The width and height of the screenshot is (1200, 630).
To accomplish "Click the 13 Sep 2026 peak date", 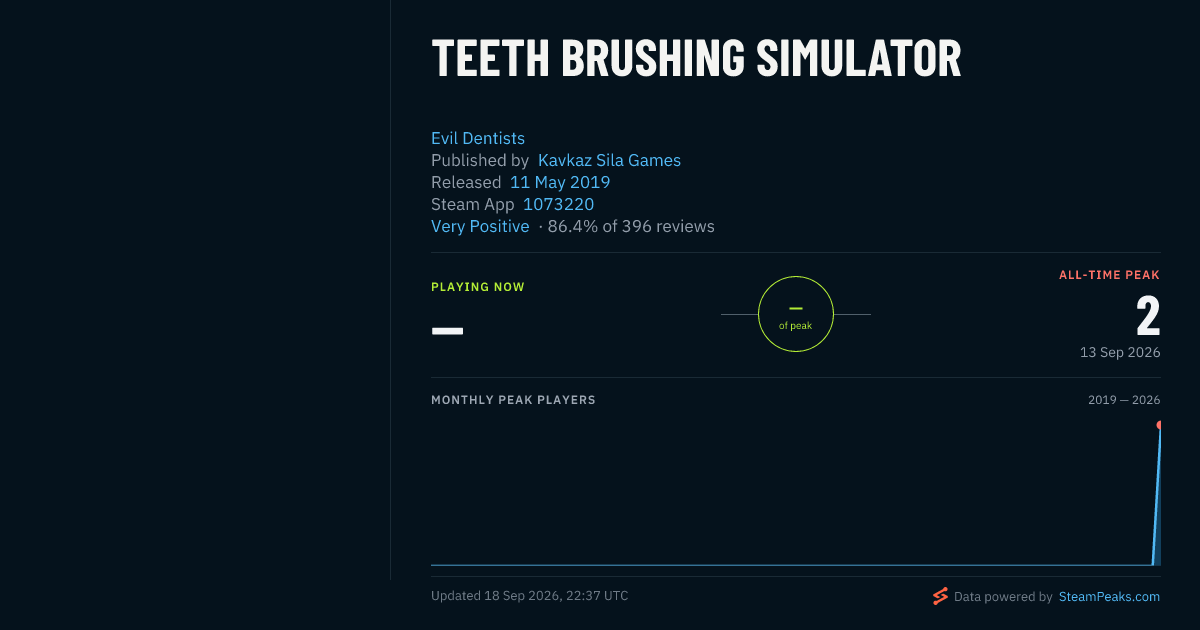I will click(x=1120, y=352).
